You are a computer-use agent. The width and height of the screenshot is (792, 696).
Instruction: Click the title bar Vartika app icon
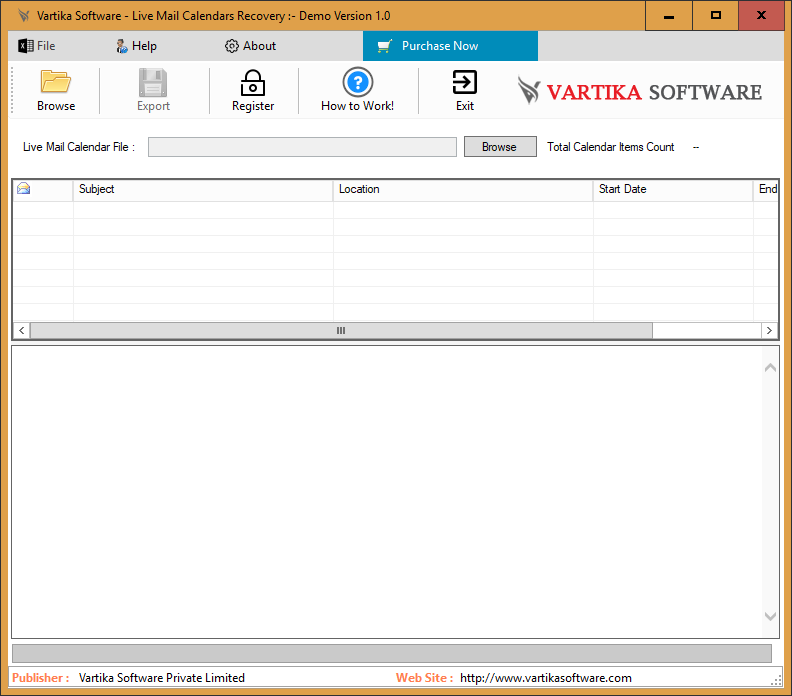click(x=23, y=16)
